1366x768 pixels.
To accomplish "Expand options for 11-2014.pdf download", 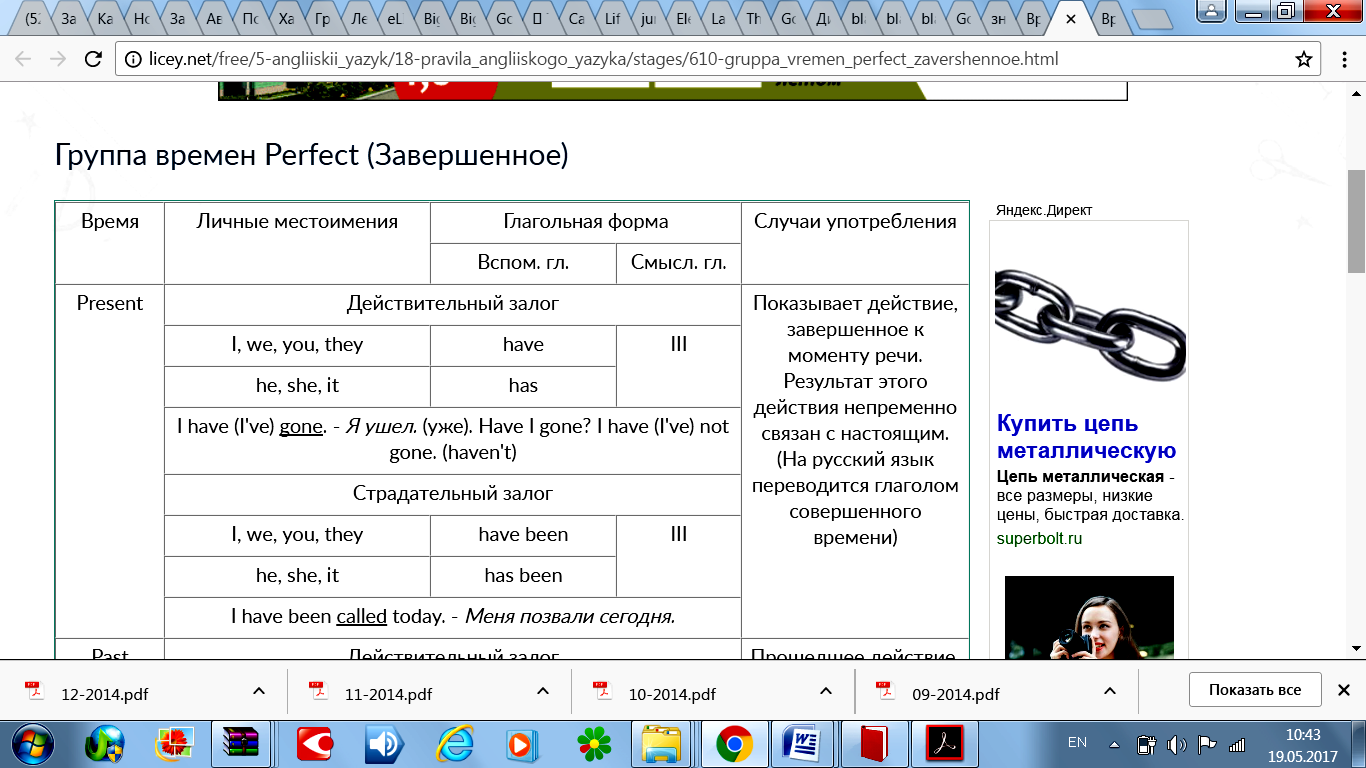I will tap(542, 691).
